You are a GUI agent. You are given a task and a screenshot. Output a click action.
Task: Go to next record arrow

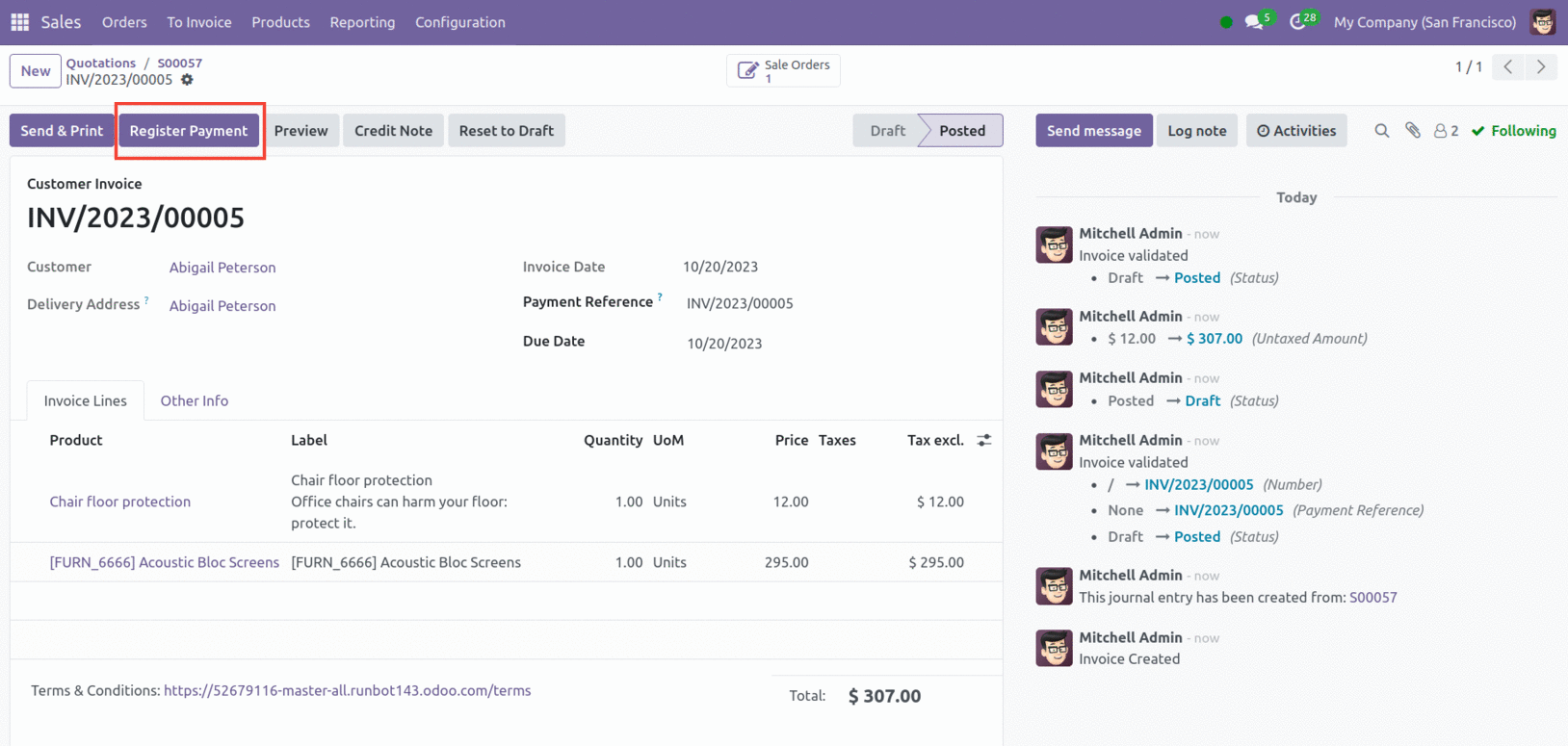pyautogui.click(x=1541, y=66)
